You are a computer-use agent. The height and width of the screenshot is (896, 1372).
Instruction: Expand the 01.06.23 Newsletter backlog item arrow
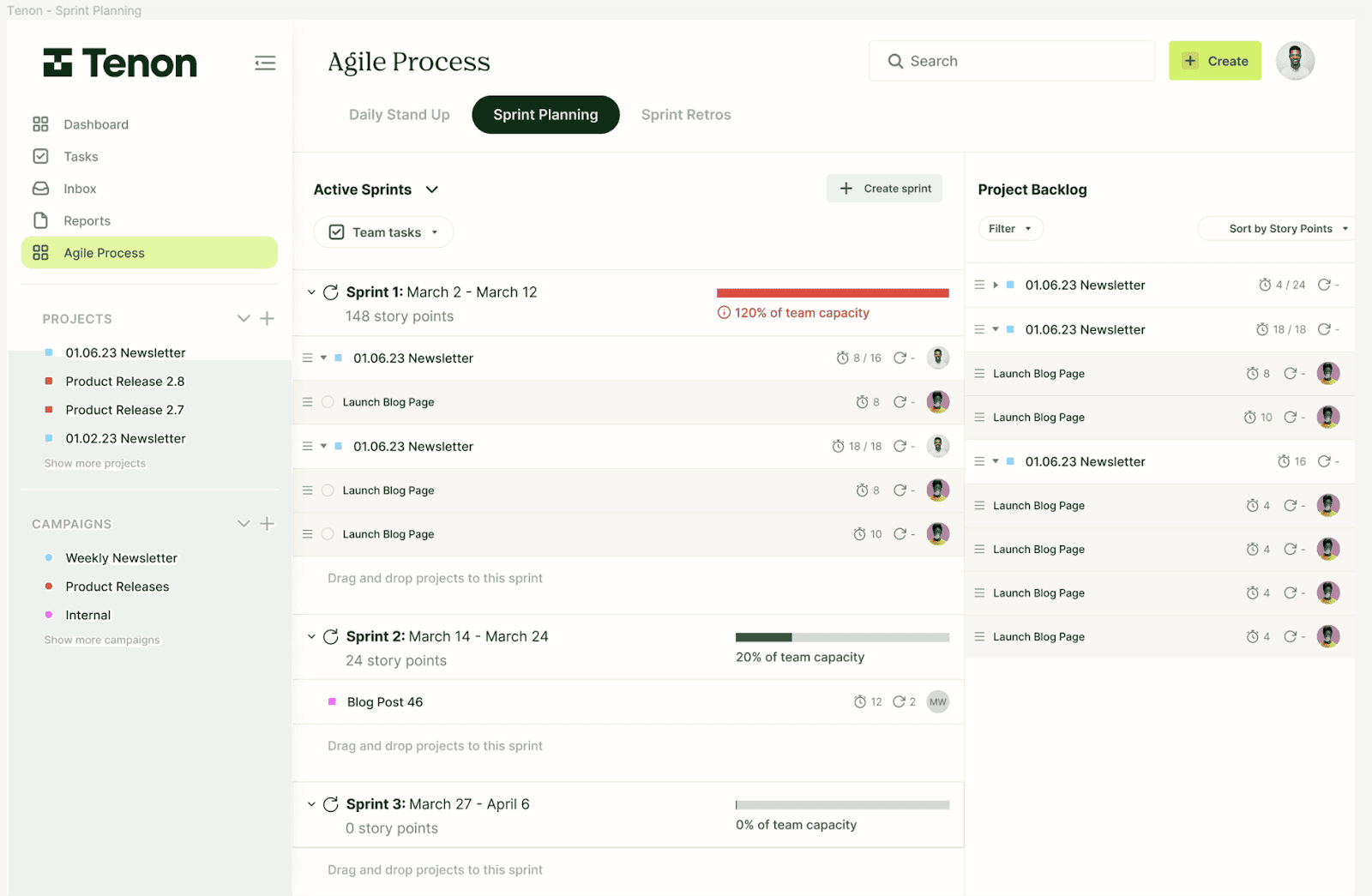(996, 285)
